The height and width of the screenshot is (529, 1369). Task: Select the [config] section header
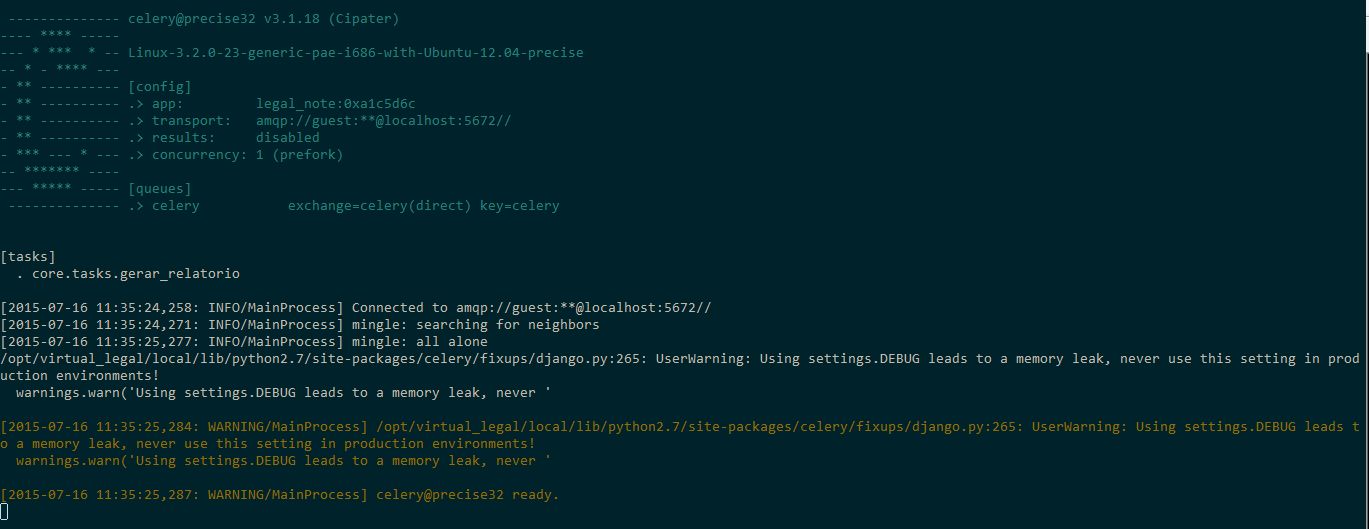(159, 87)
